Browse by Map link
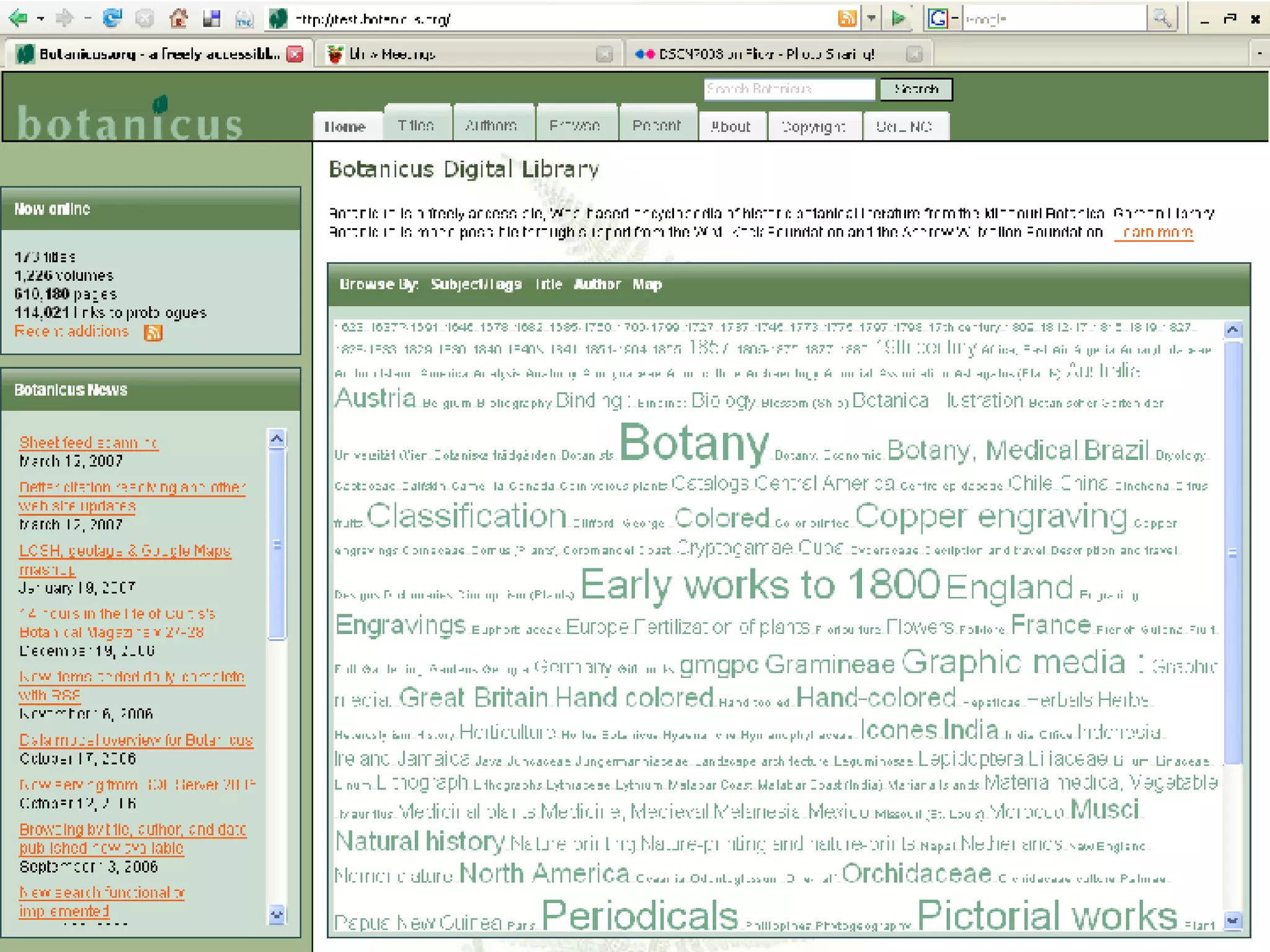Screen dimensions: 1270x952 (647, 284)
